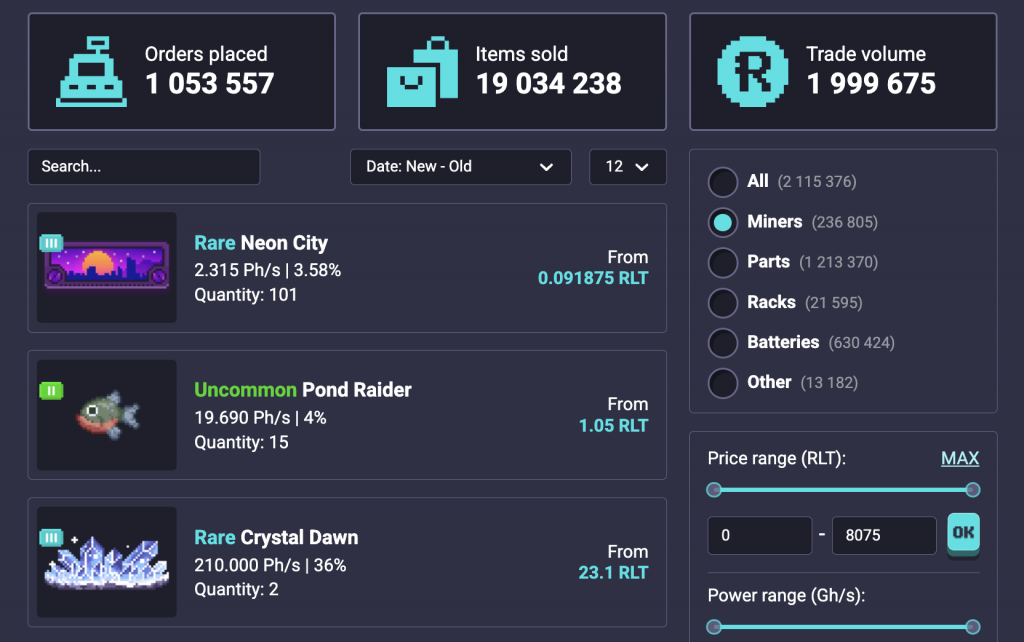The width and height of the screenshot is (1024, 642).
Task: Open the Date: New - Old sort dropdown
Action: pos(460,167)
